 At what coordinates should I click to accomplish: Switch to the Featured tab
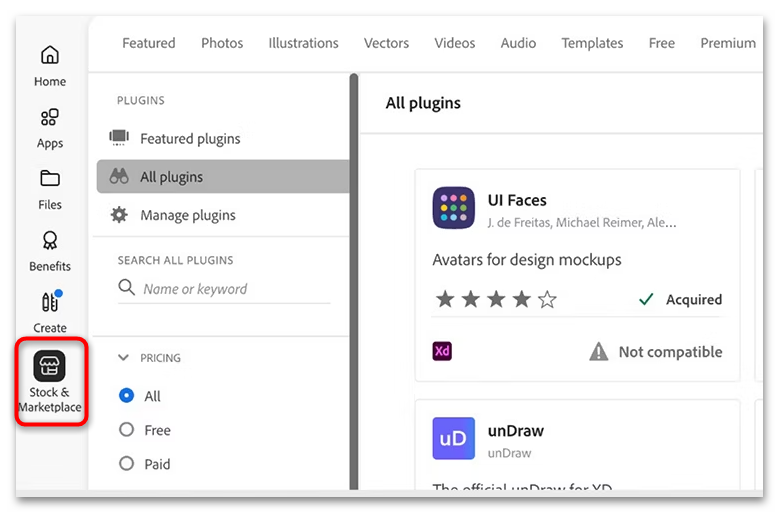[149, 43]
